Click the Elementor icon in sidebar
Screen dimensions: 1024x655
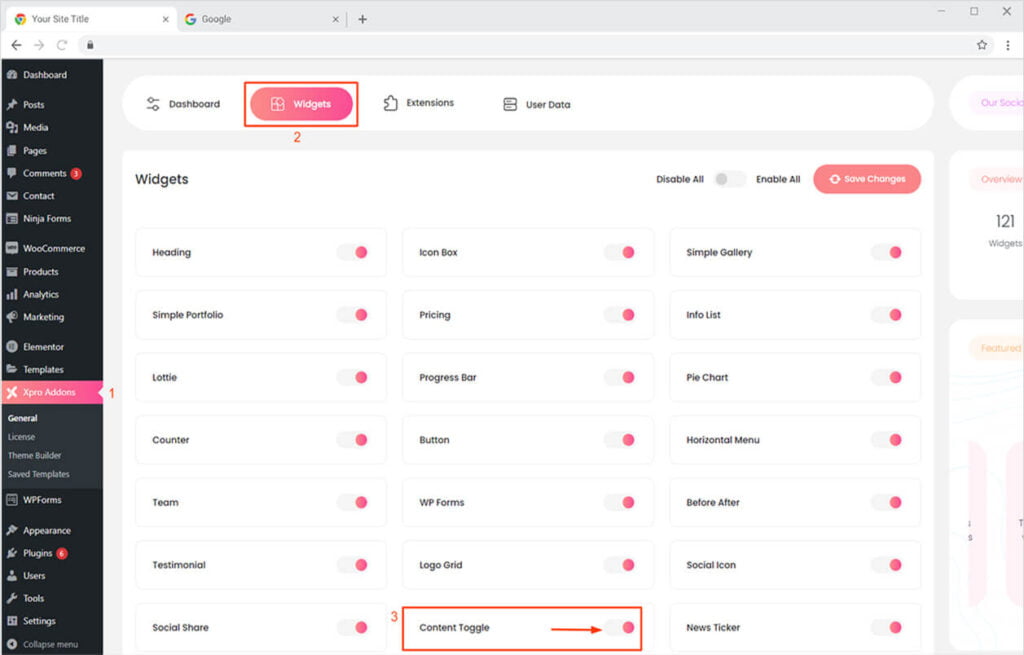pyautogui.click(x=12, y=347)
